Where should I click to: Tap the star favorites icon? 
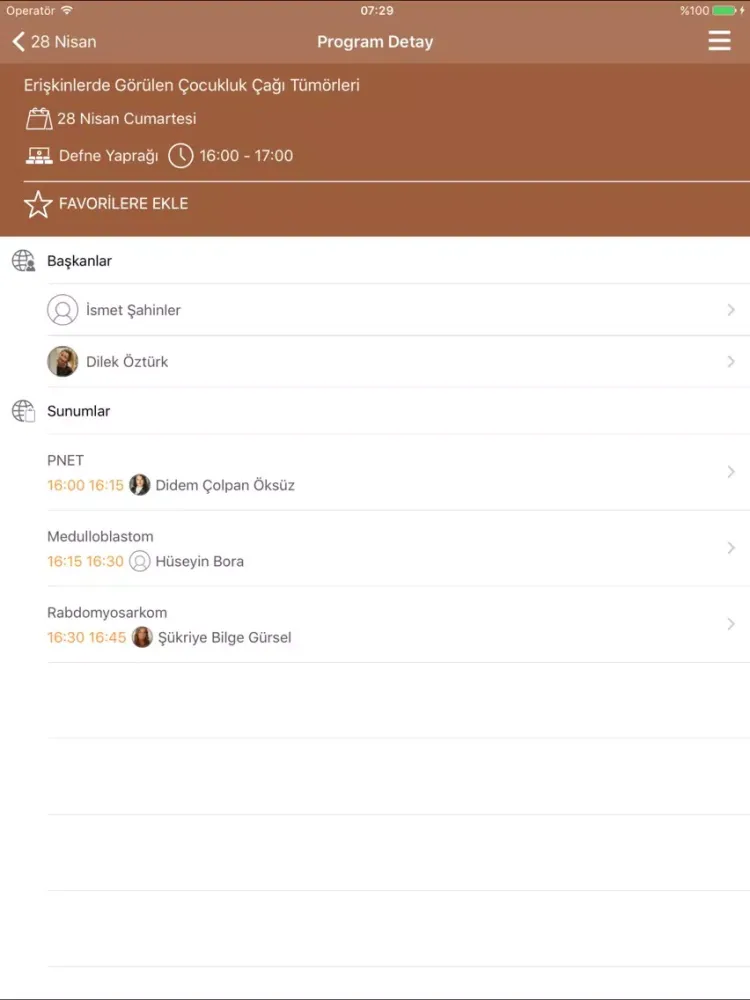[x=38, y=204]
